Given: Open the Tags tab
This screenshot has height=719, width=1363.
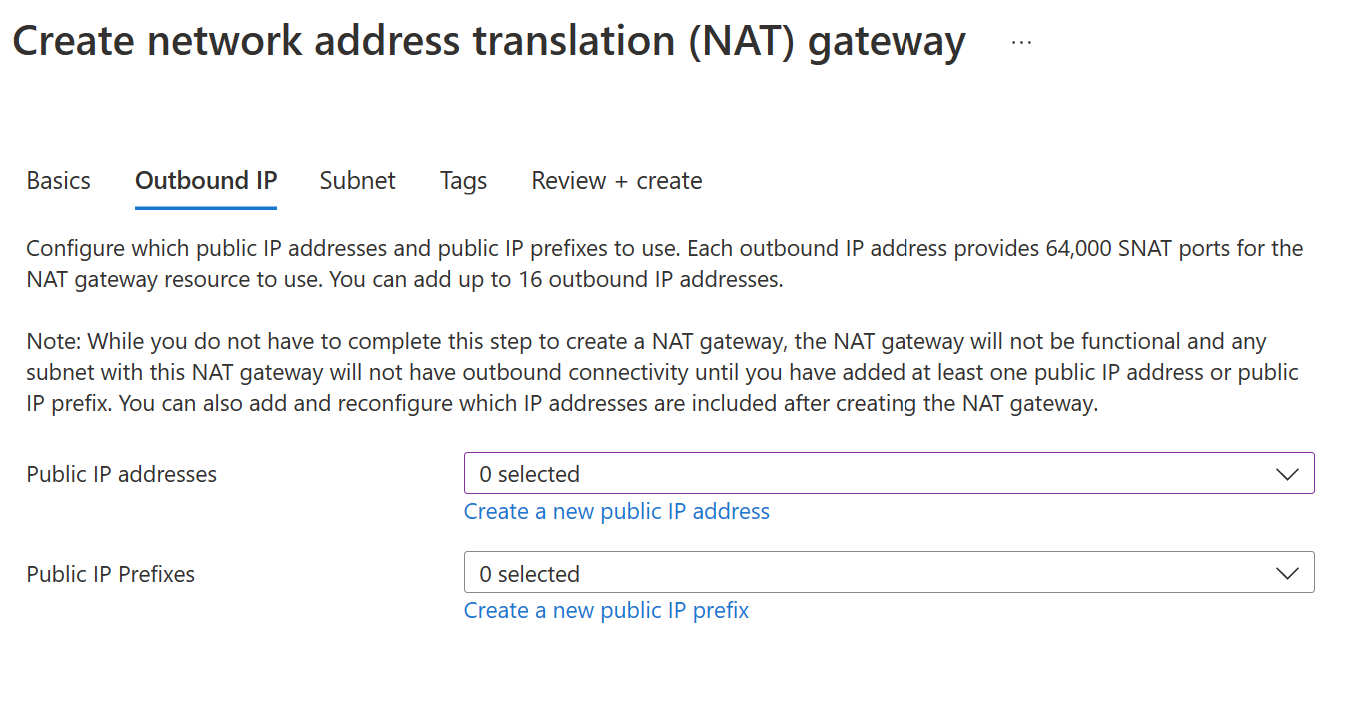Looking at the screenshot, I should coord(463,181).
